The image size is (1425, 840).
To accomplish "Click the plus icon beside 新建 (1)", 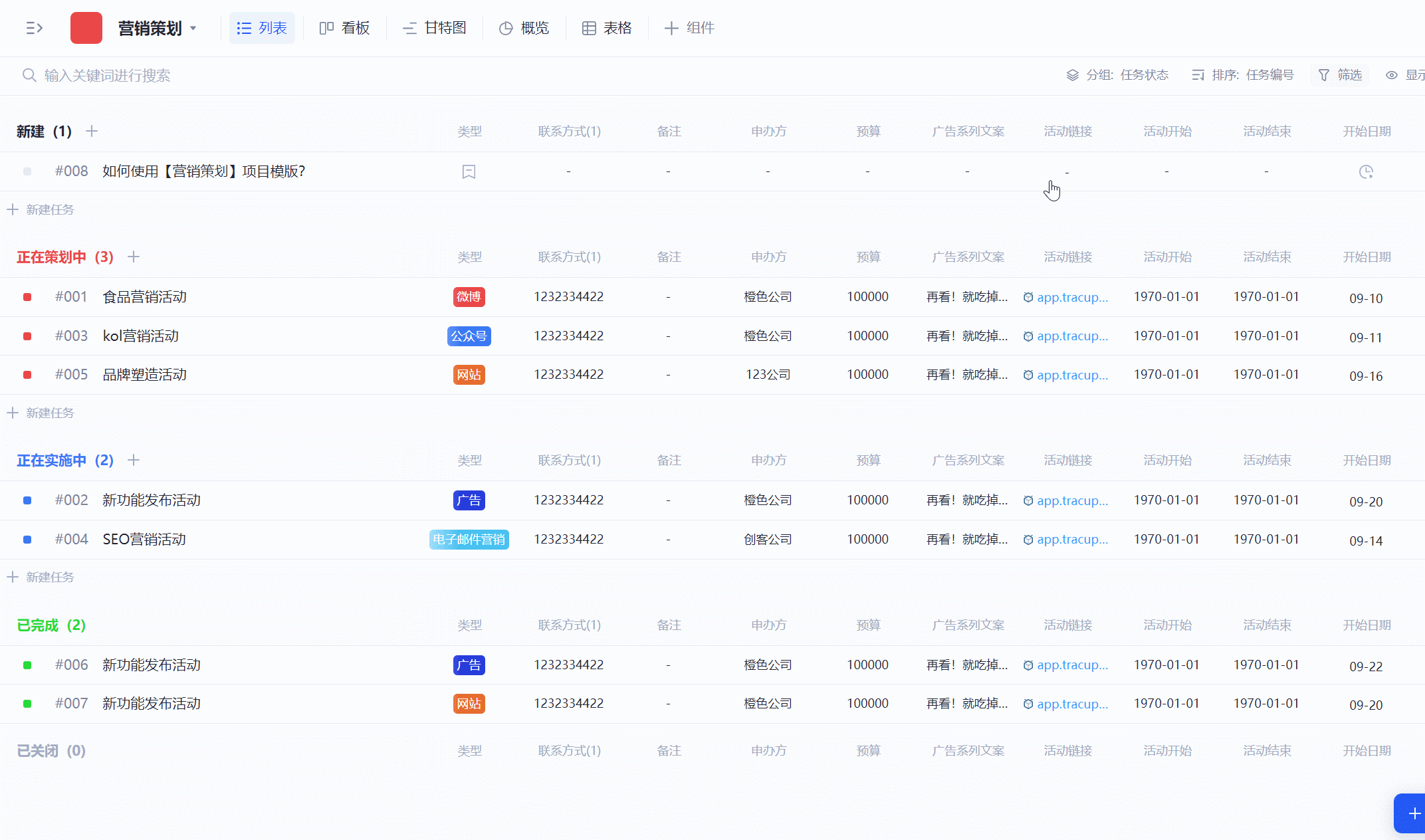I will [92, 132].
